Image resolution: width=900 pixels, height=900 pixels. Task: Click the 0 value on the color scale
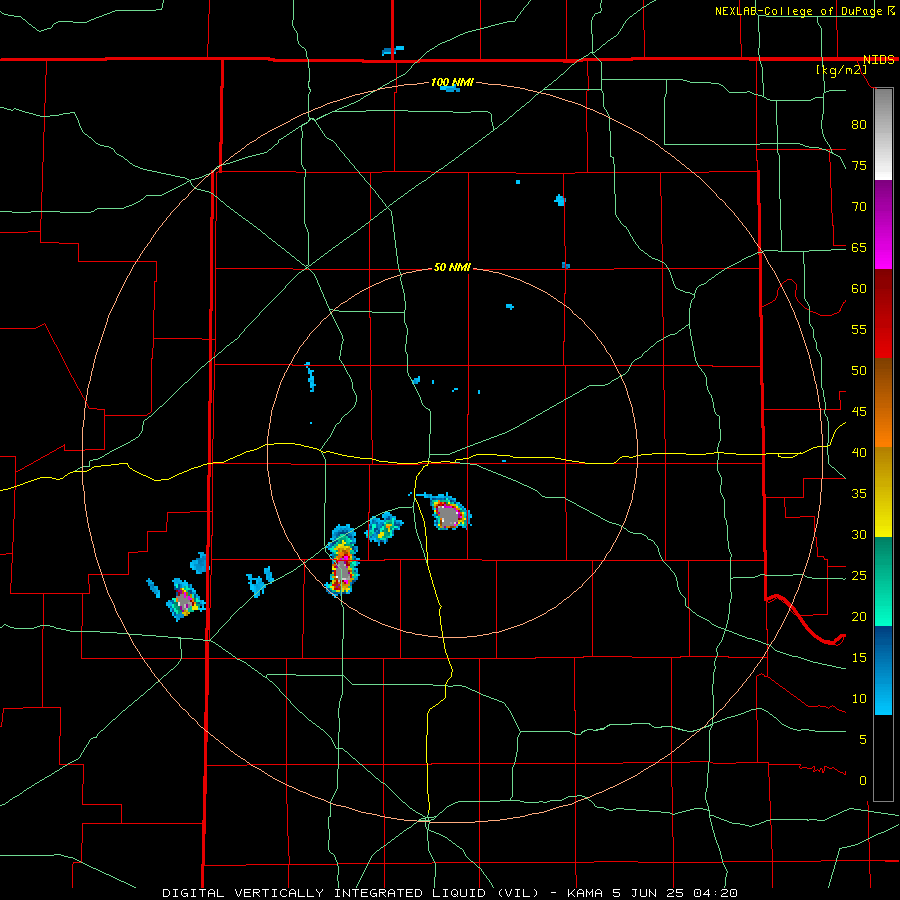point(862,781)
